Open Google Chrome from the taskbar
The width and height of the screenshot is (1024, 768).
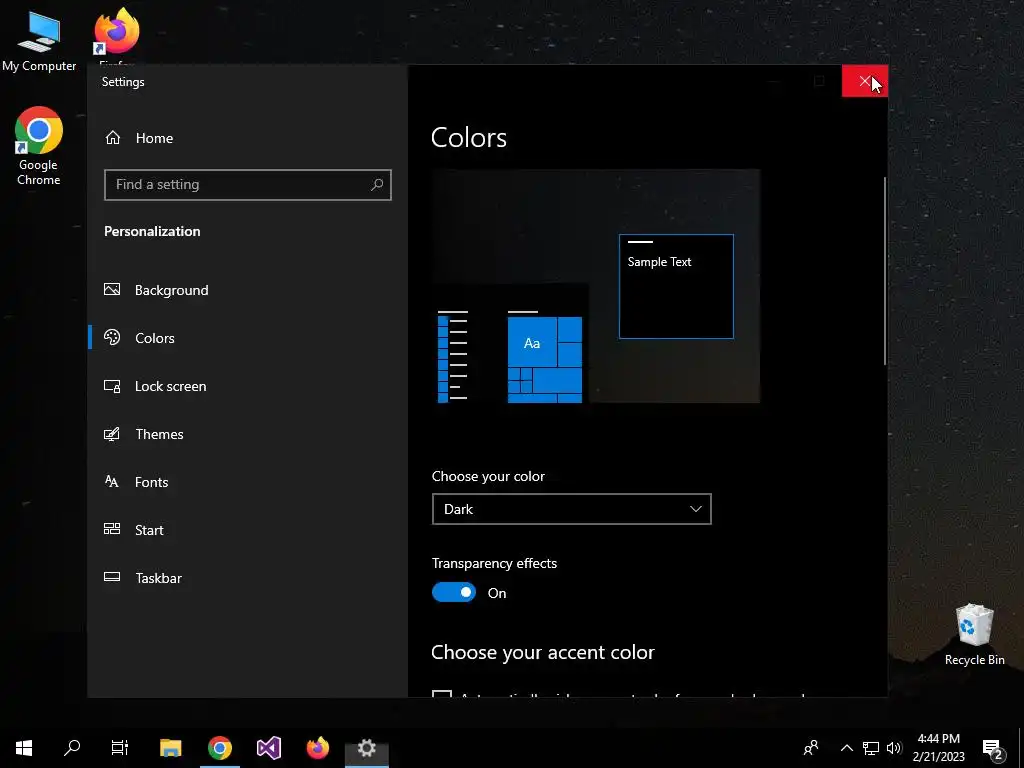220,748
